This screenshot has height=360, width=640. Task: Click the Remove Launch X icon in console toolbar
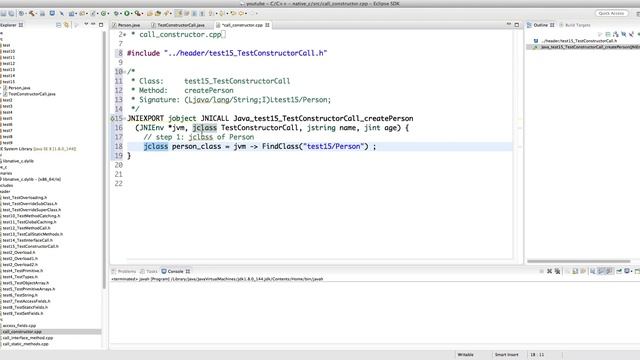(549, 271)
